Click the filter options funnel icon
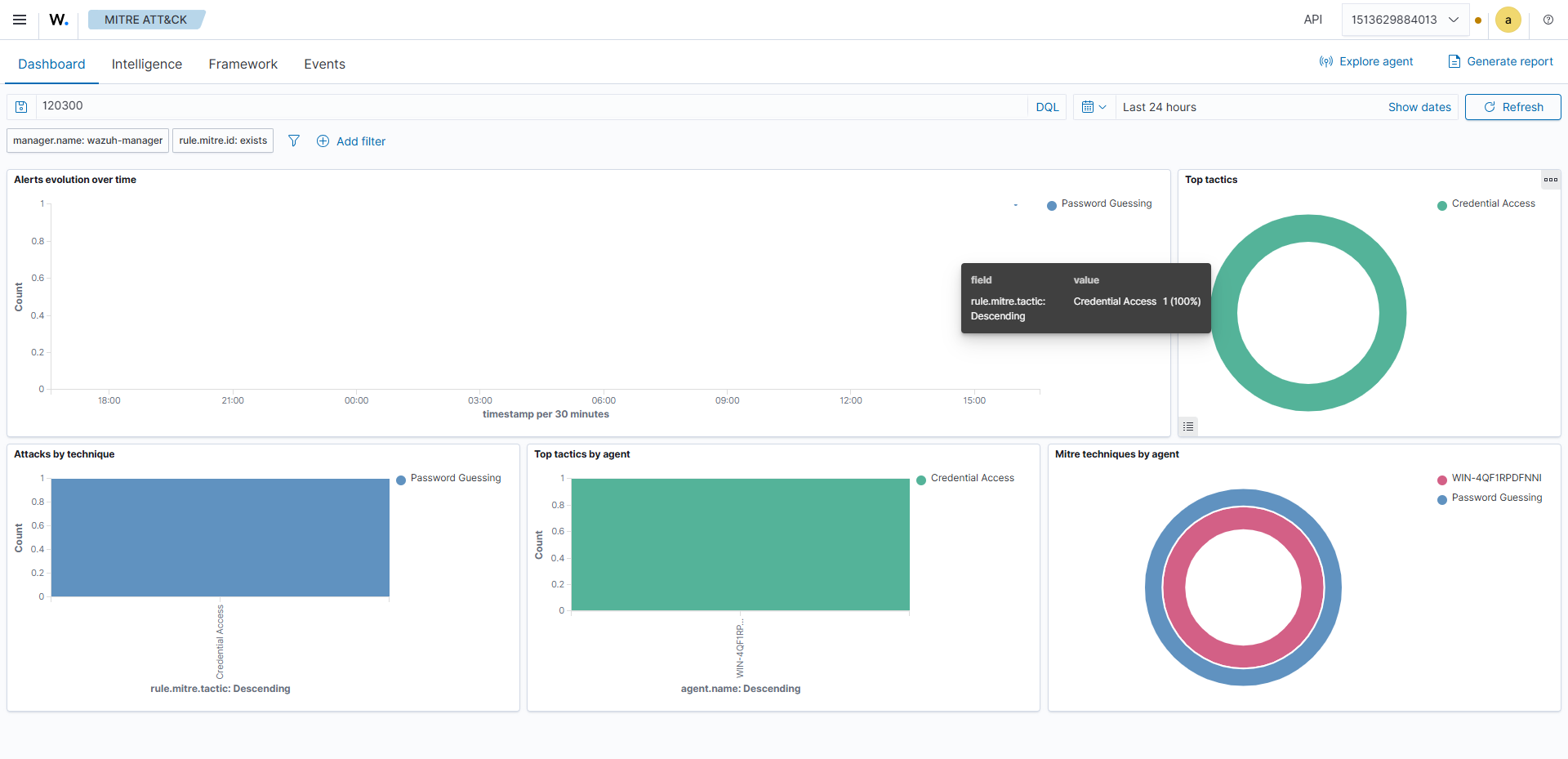 click(x=294, y=141)
